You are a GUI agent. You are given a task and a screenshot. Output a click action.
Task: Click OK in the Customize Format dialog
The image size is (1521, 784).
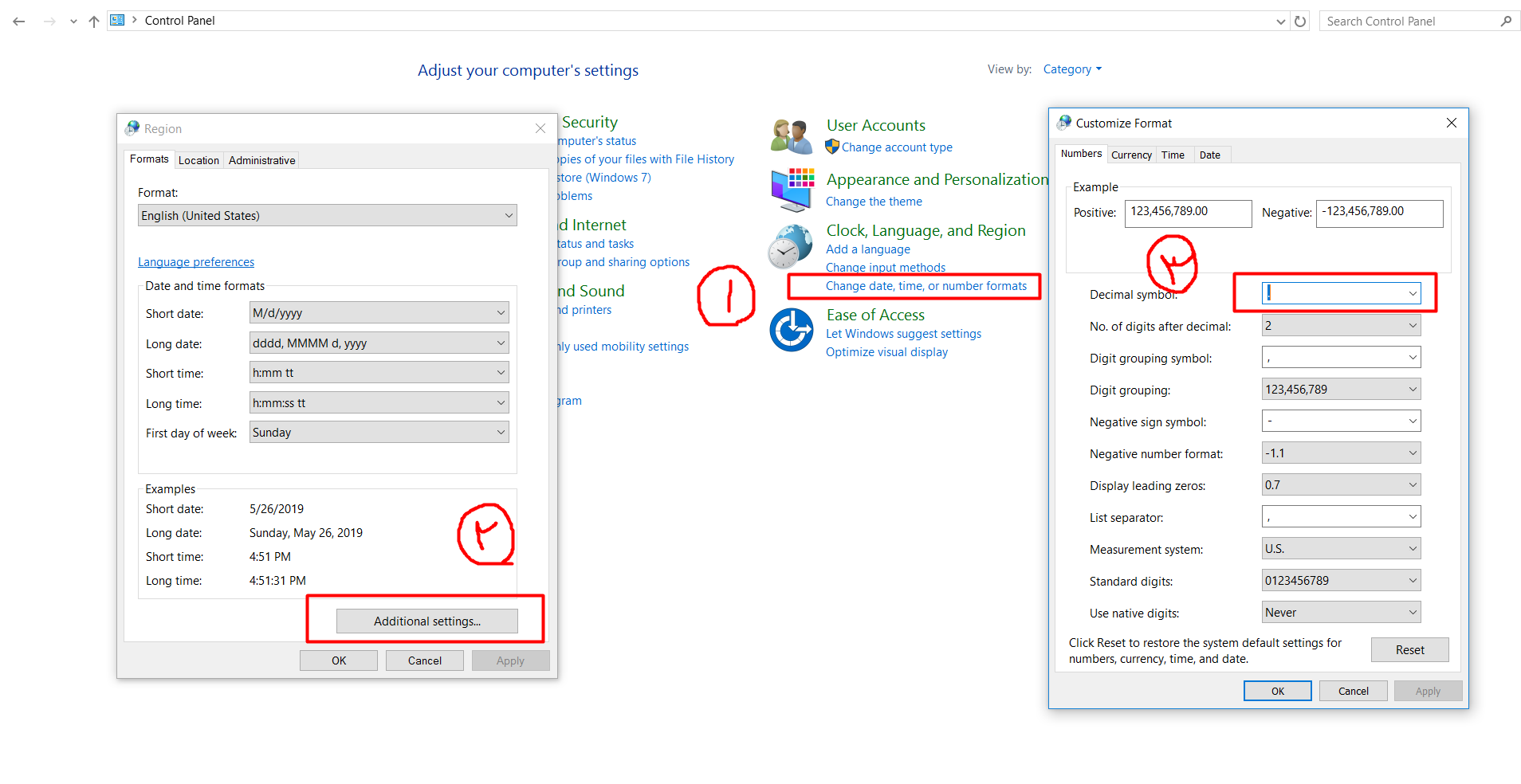pyautogui.click(x=1277, y=691)
